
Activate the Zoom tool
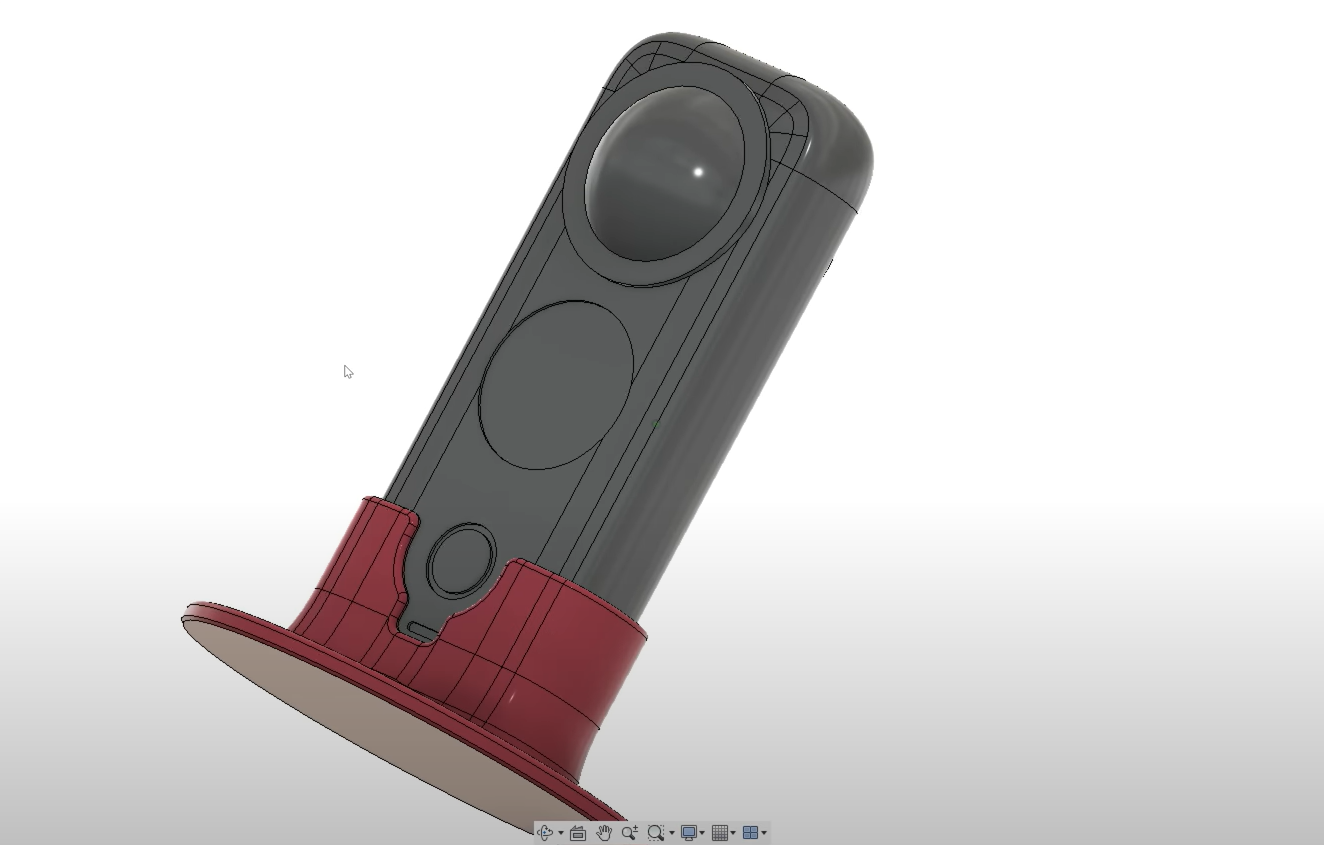pos(628,832)
